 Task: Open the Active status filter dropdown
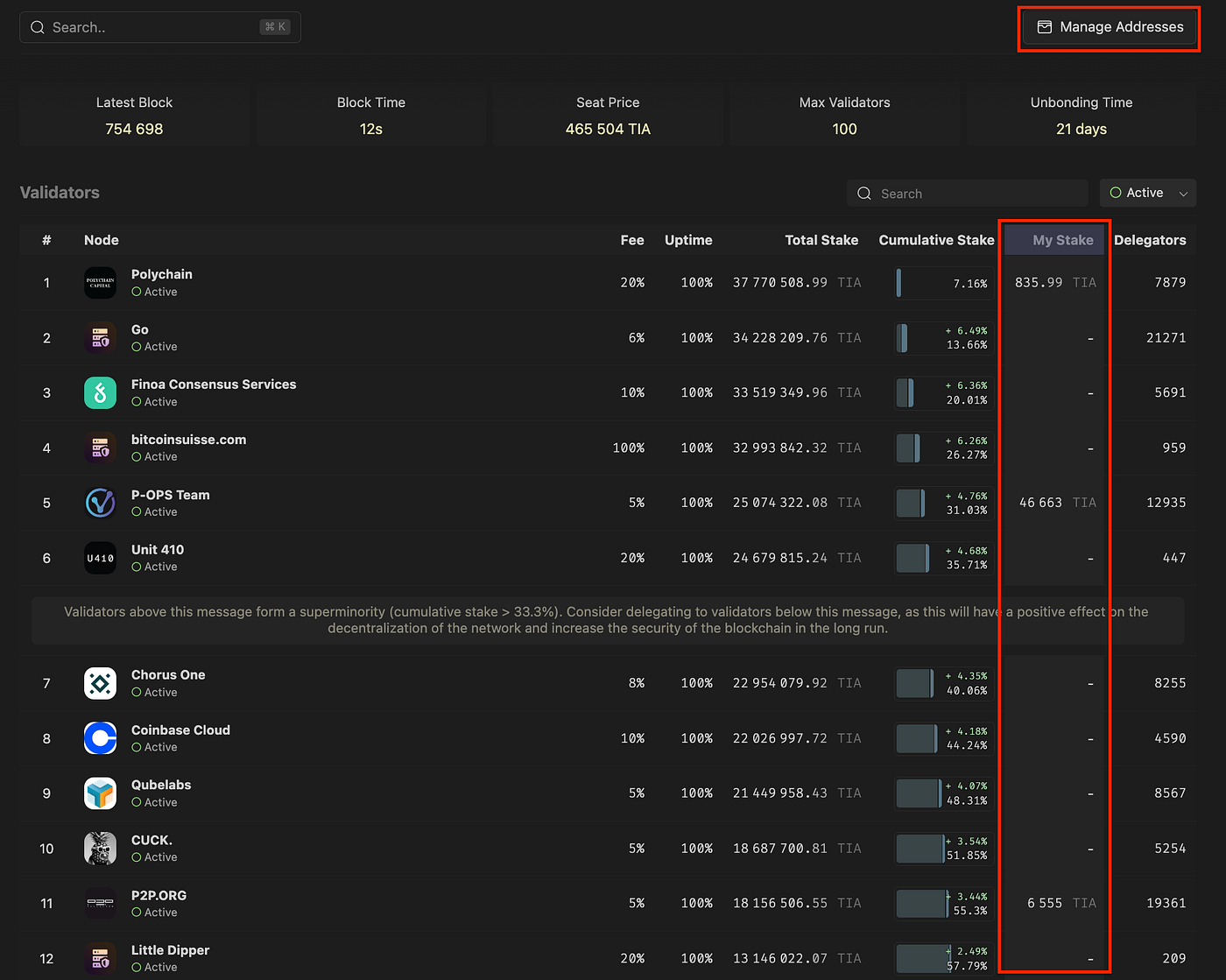1148,193
